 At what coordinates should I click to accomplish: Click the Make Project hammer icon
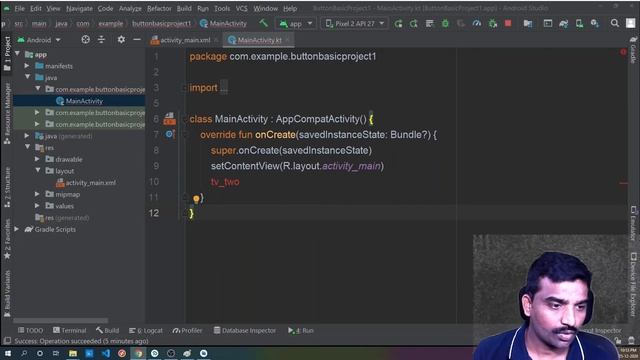click(264, 23)
